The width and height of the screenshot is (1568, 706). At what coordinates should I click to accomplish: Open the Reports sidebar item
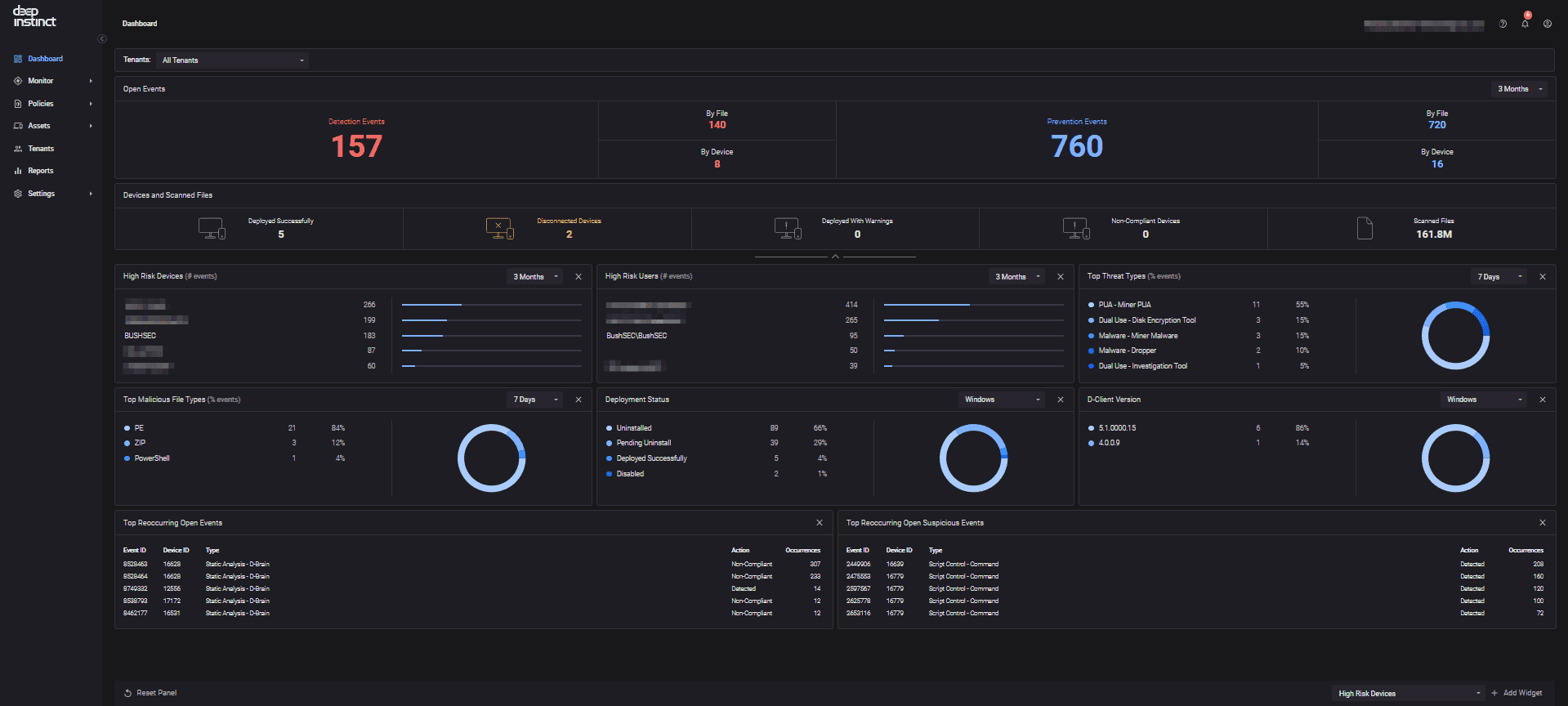[40, 171]
